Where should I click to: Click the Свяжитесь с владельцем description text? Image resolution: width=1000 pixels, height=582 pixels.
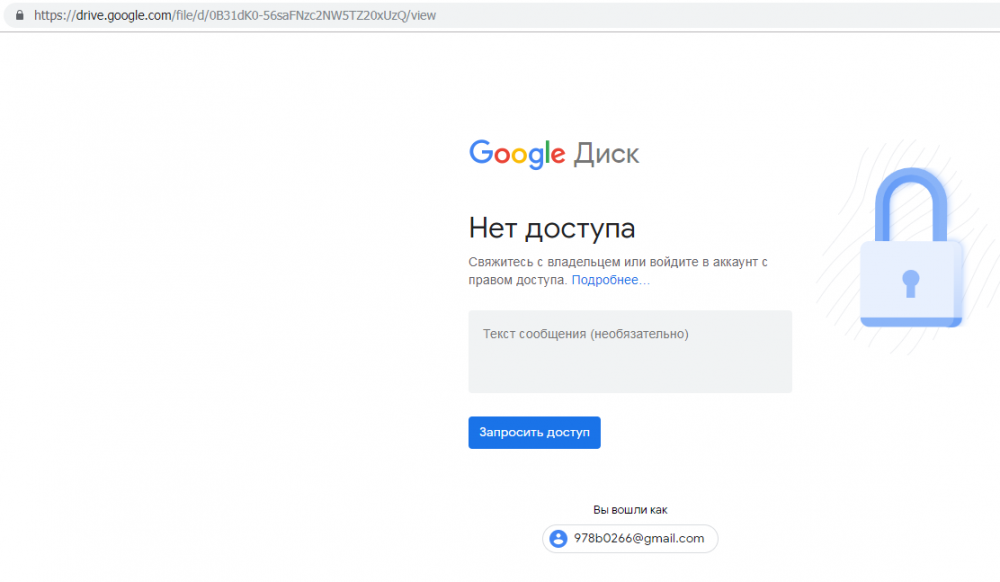pyautogui.click(x=618, y=271)
